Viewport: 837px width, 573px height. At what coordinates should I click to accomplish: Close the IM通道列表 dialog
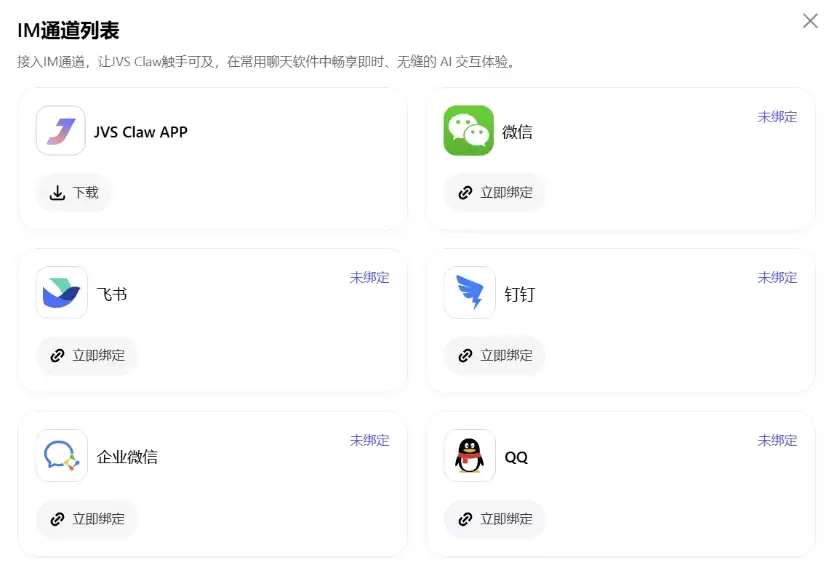click(810, 21)
